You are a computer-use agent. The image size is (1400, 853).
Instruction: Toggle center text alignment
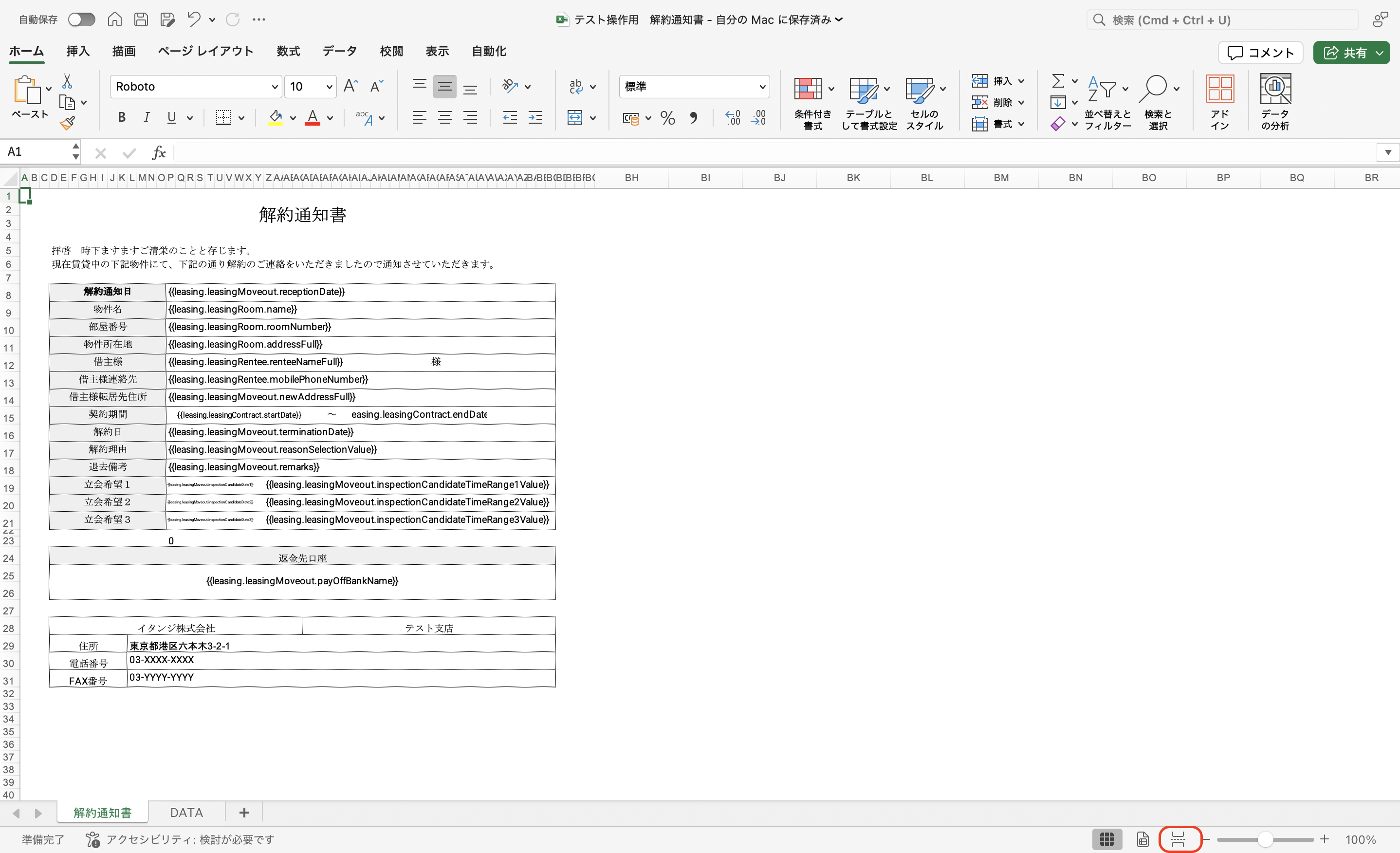click(445, 118)
